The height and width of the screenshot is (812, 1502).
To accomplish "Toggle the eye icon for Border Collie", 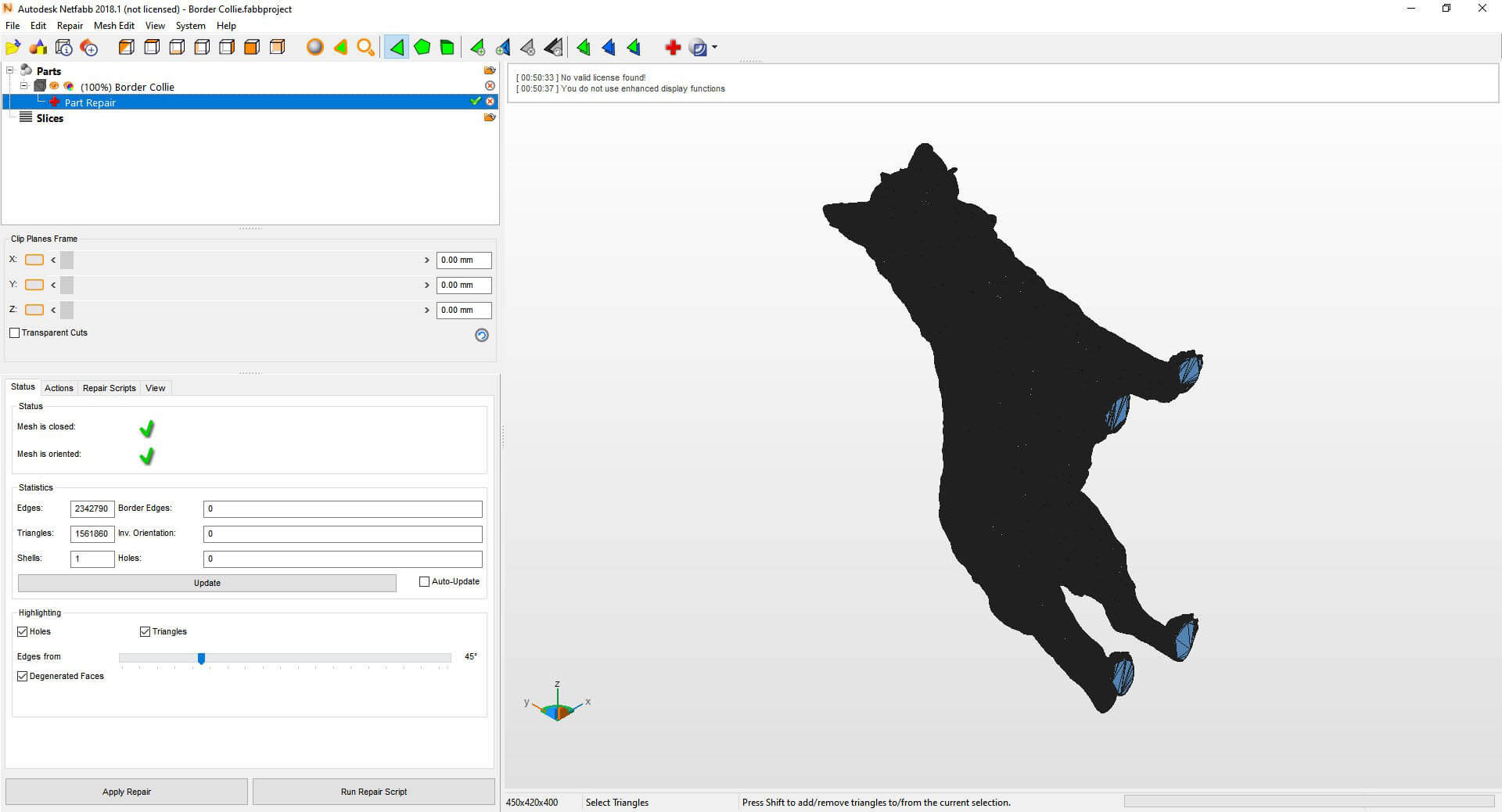I will tap(55, 86).
